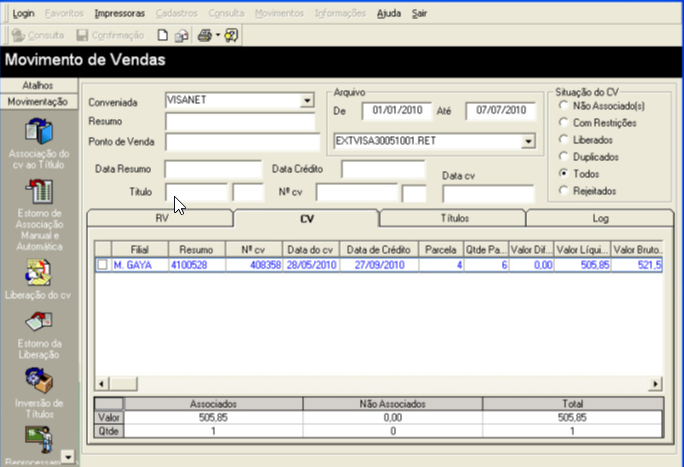Open Associação do cv ao Título shortcut
The height and width of the screenshot is (467, 684).
click(x=39, y=144)
